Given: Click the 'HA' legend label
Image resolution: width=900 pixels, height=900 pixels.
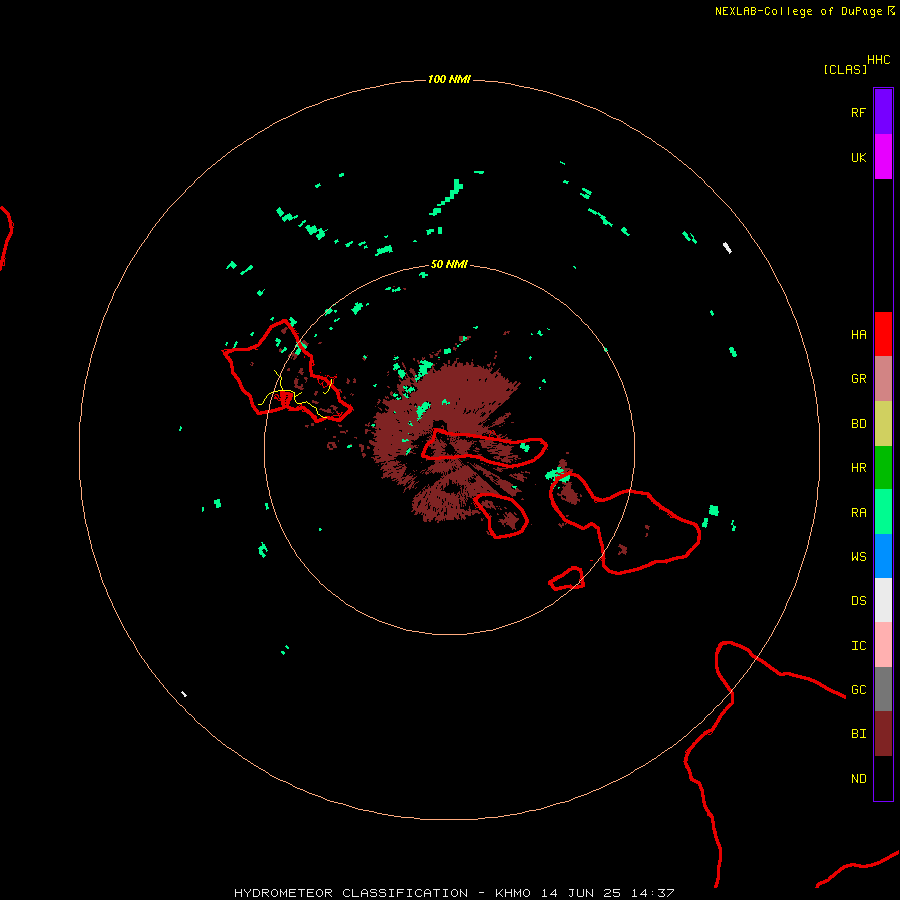Looking at the screenshot, I should coord(858,334).
